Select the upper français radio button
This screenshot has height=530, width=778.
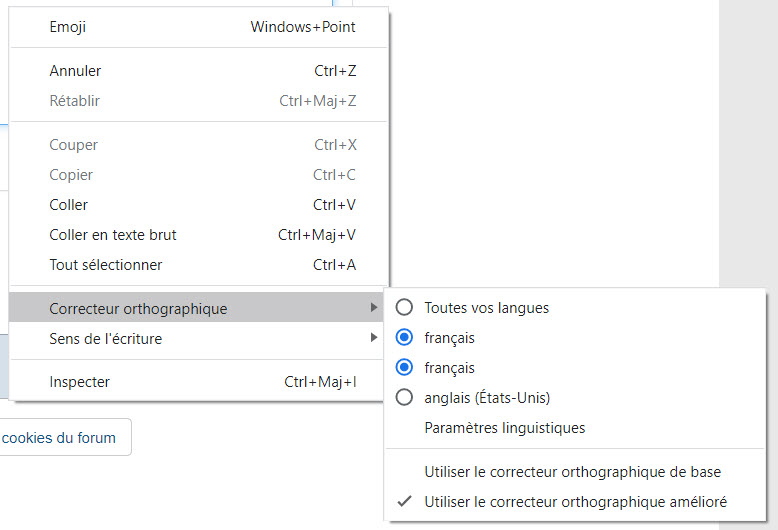tap(405, 338)
